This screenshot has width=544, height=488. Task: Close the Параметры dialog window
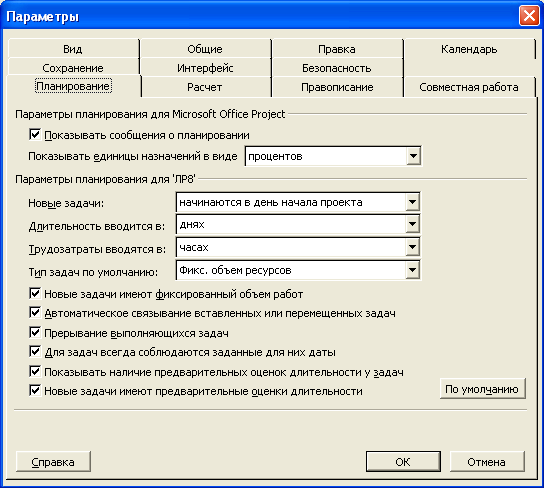[529, 16]
